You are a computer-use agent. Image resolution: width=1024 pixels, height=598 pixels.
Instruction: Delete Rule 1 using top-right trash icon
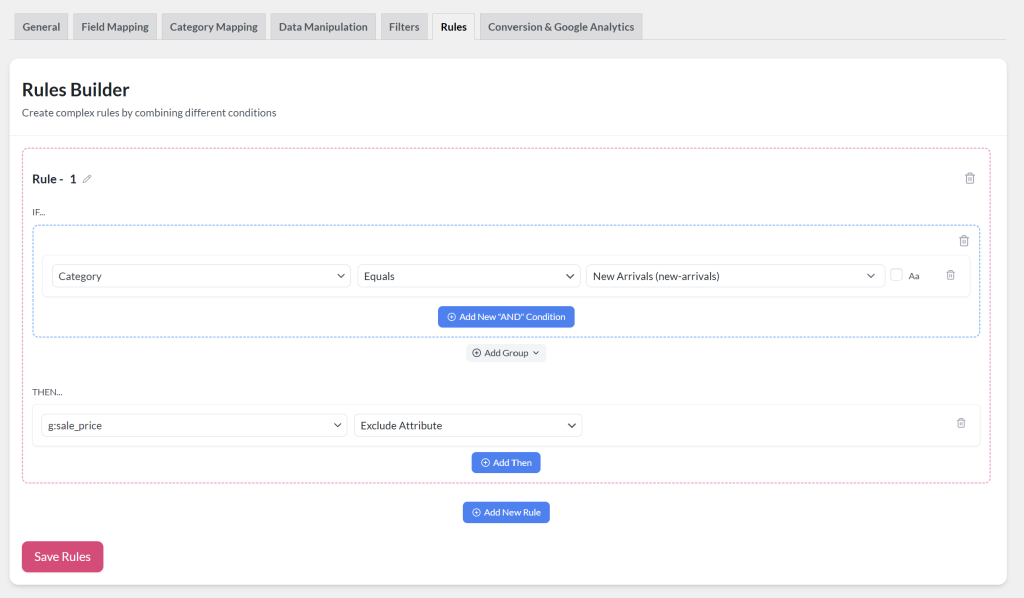[969, 178]
